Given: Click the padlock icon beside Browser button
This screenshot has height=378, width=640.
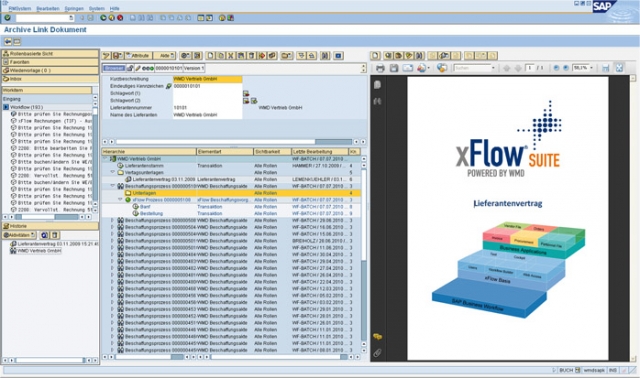Looking at the screenshot, I should coord(130,68).
